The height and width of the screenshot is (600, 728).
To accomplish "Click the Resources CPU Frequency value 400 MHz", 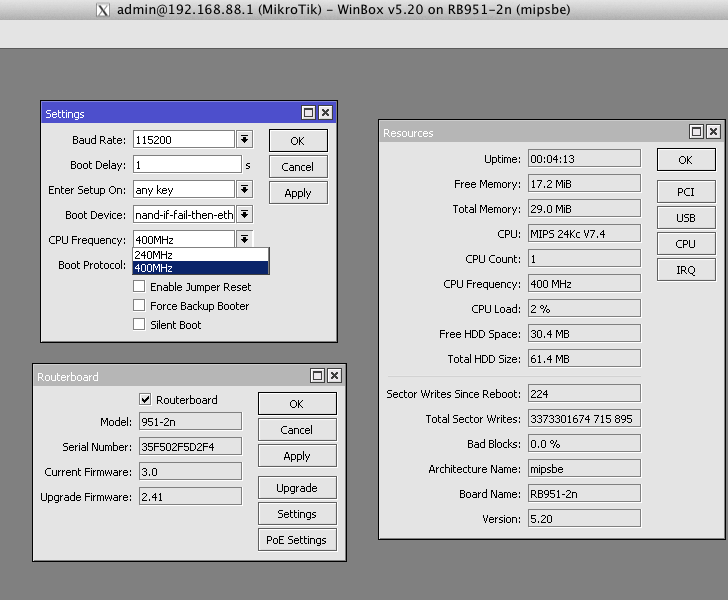I will click(584, 283).
